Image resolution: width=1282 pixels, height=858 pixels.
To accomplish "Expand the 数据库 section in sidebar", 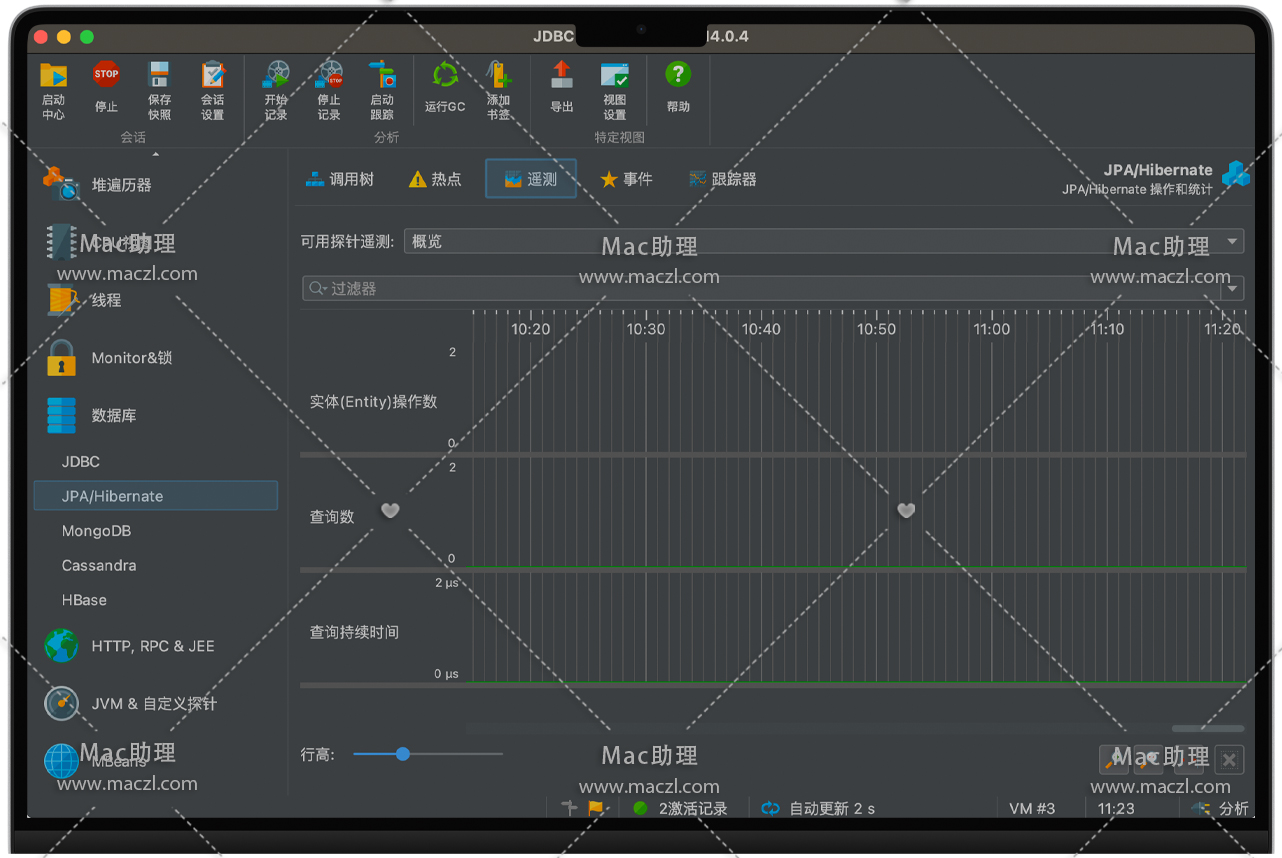I will (x=113, y=415).
